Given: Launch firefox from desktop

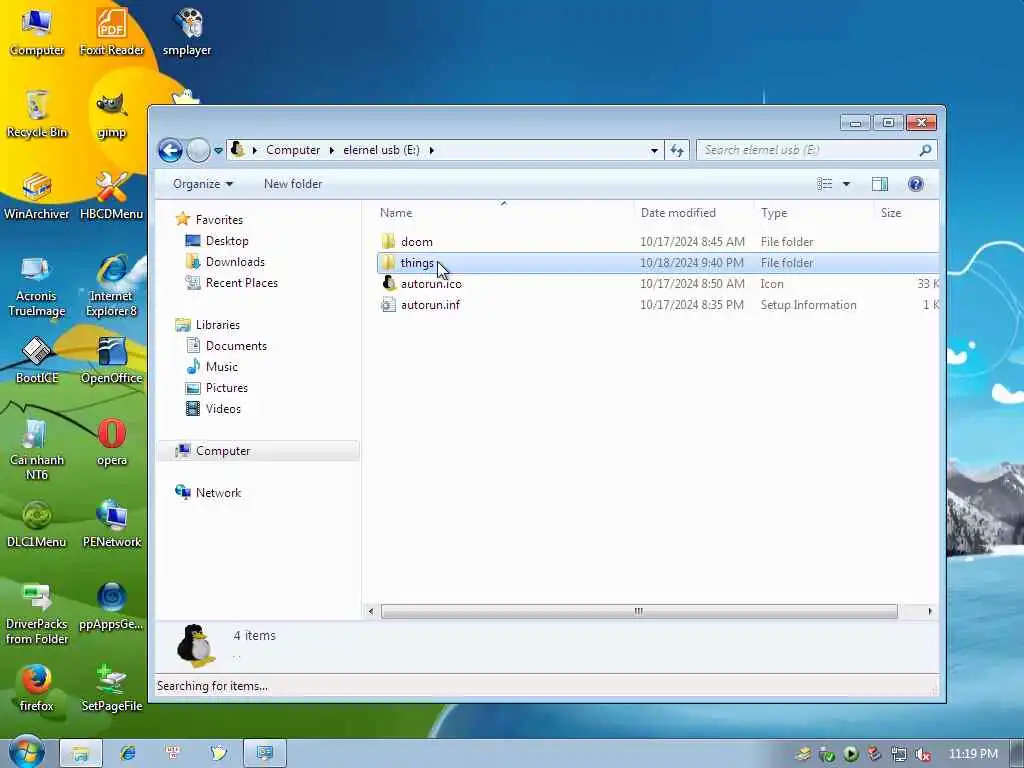Looking at the screenshot, I should click(x=37, y=689).
